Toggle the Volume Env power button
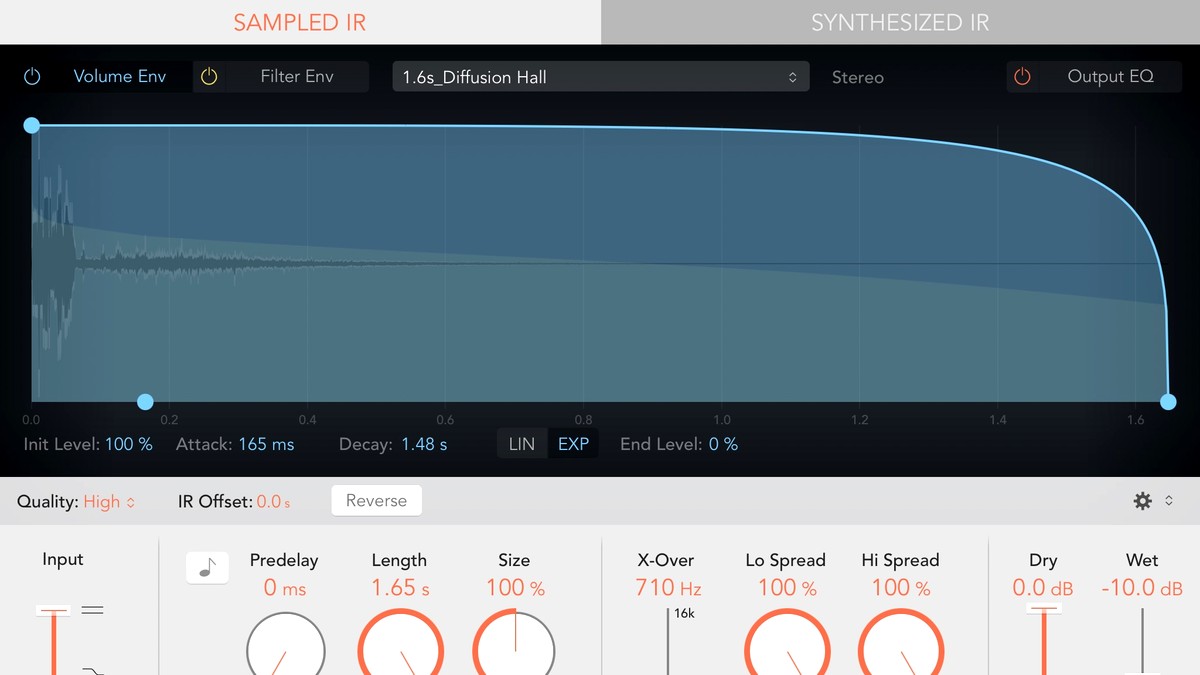This screenshot has height=675, width=1200. [31, 76]
